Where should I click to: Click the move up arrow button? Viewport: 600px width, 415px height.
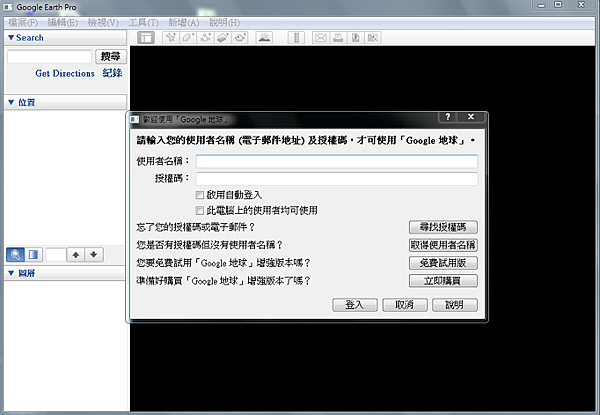point(76,255)
